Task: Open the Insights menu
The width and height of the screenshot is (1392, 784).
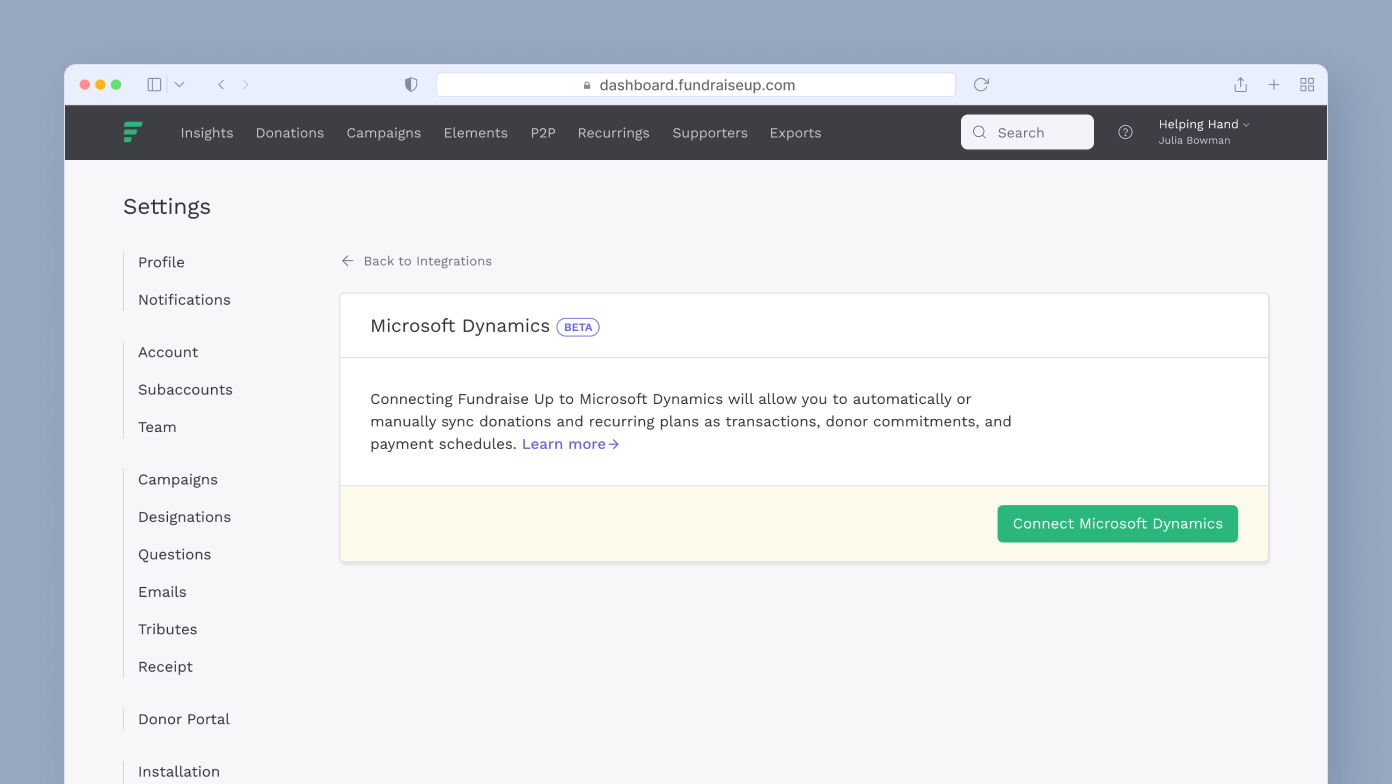Action: [x=207, y=133]
